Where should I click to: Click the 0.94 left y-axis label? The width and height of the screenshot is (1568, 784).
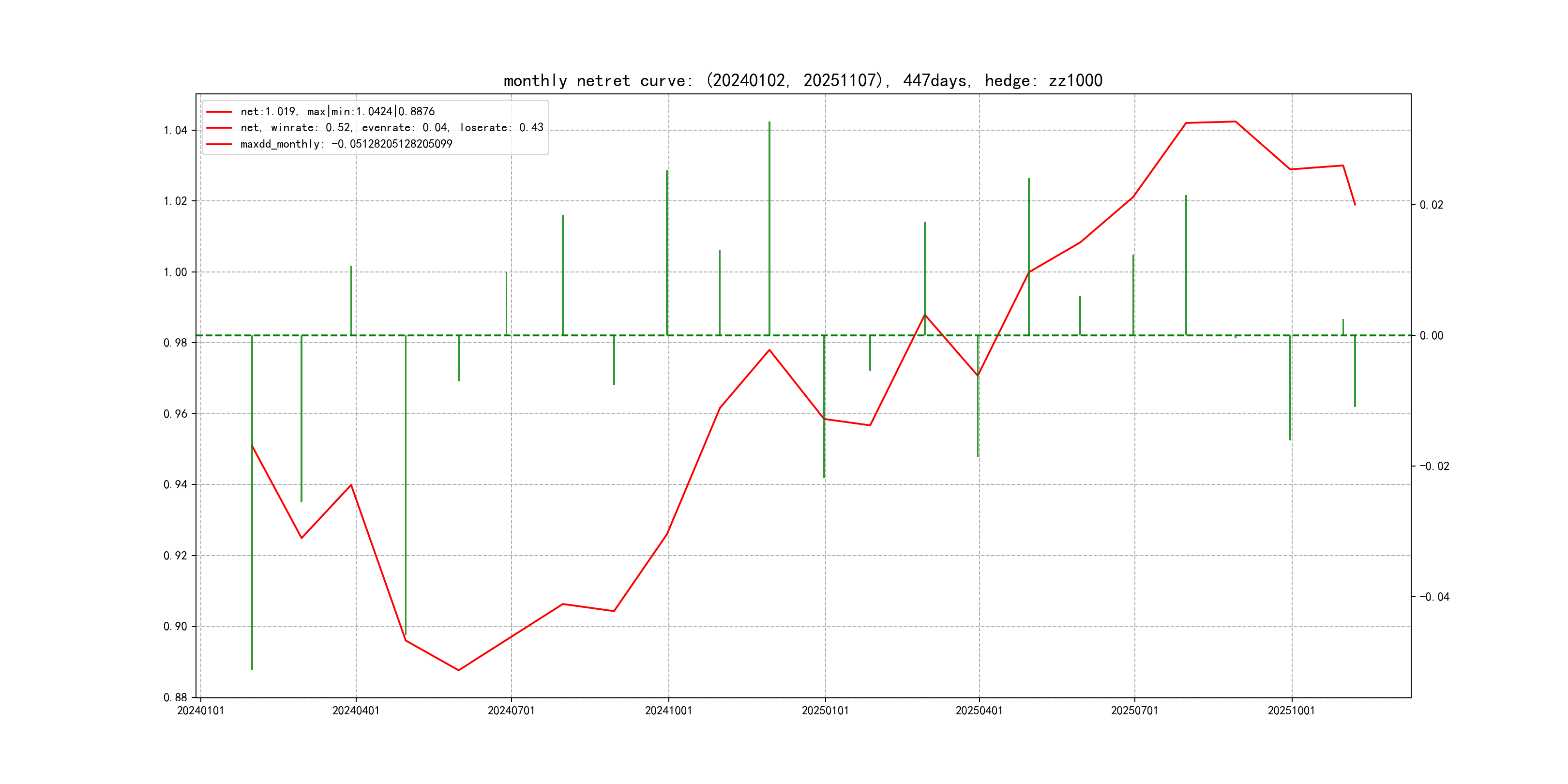tap(175, 485)
